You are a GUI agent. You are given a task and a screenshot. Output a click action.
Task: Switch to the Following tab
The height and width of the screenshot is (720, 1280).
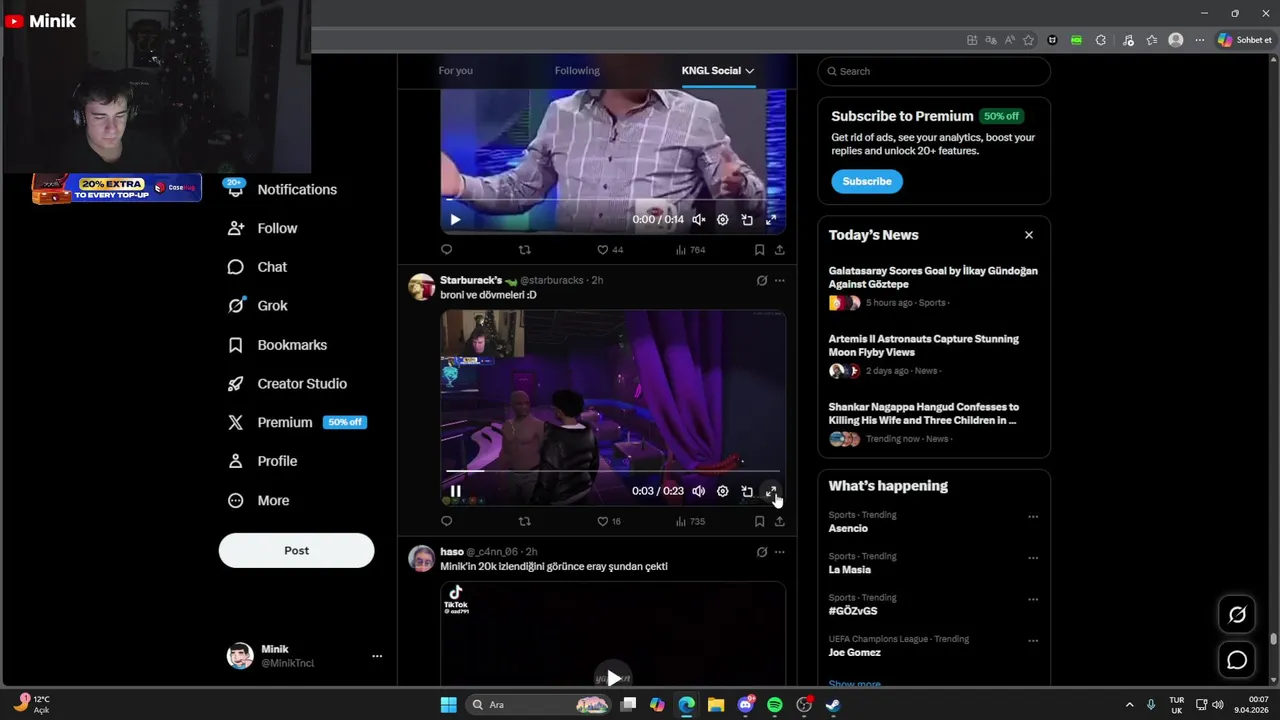point(577,71)
